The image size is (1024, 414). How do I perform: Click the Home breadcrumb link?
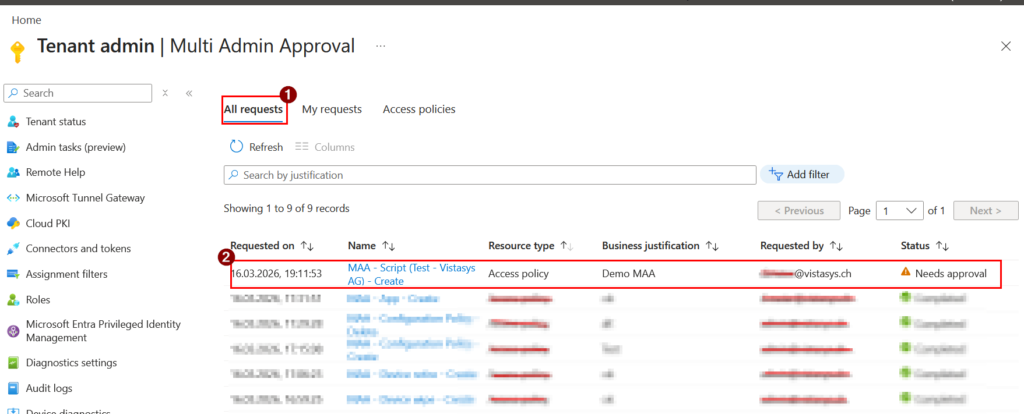(26, 20)
